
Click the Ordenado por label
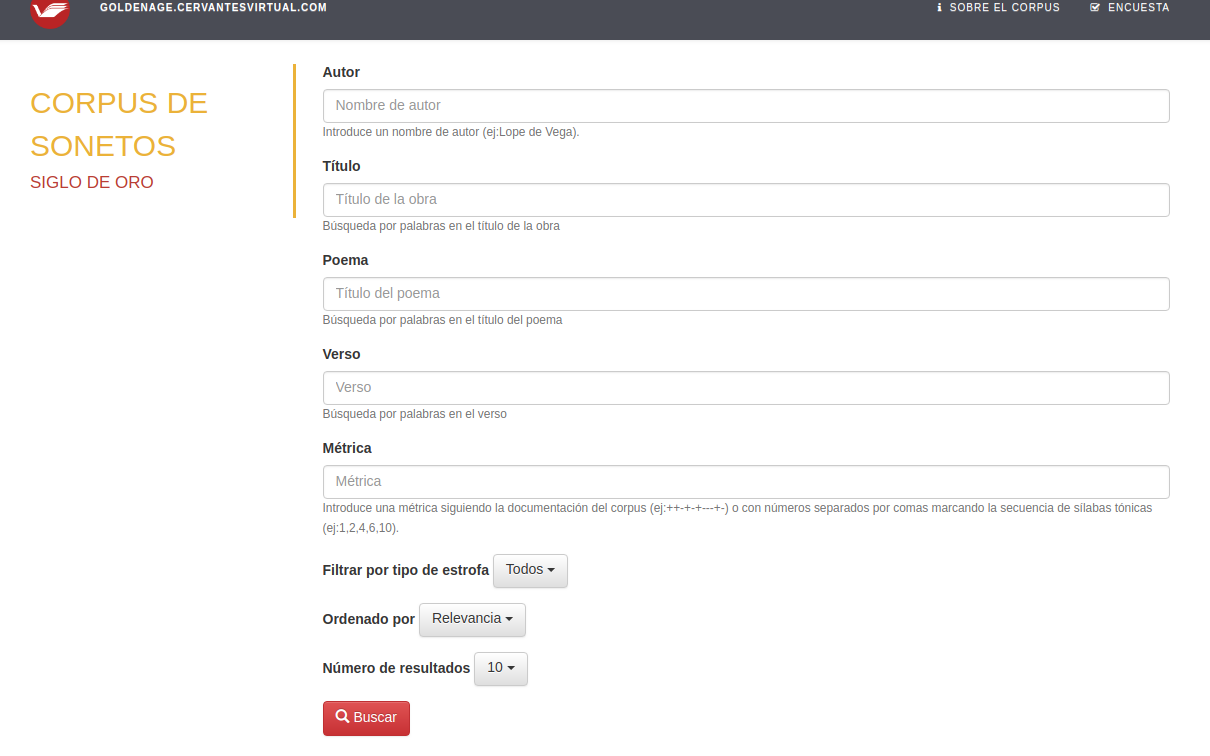coord(369,619)
